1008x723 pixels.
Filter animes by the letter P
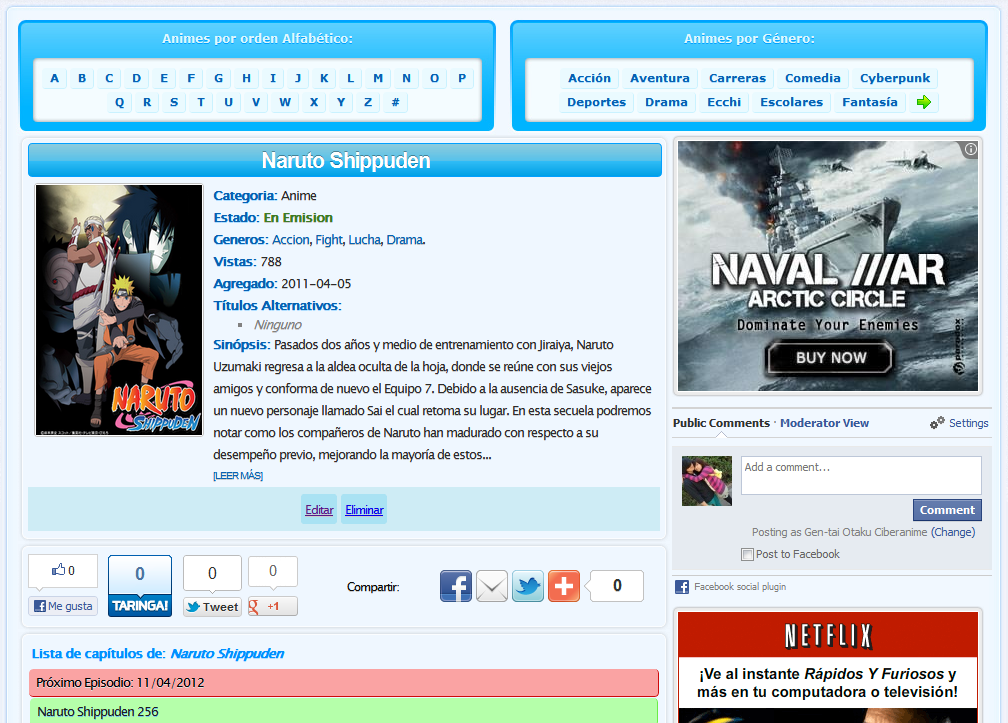pos(462,78)
